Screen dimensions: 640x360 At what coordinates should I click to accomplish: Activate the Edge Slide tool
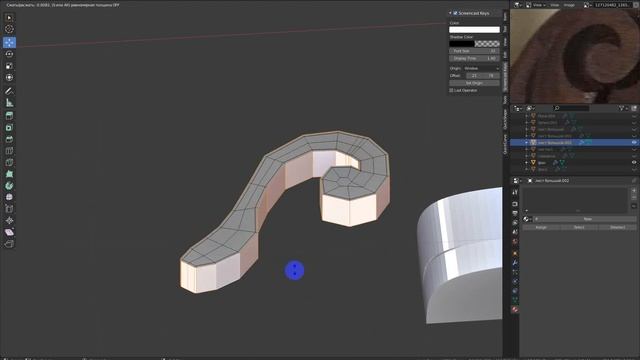[x=9, y=209]
